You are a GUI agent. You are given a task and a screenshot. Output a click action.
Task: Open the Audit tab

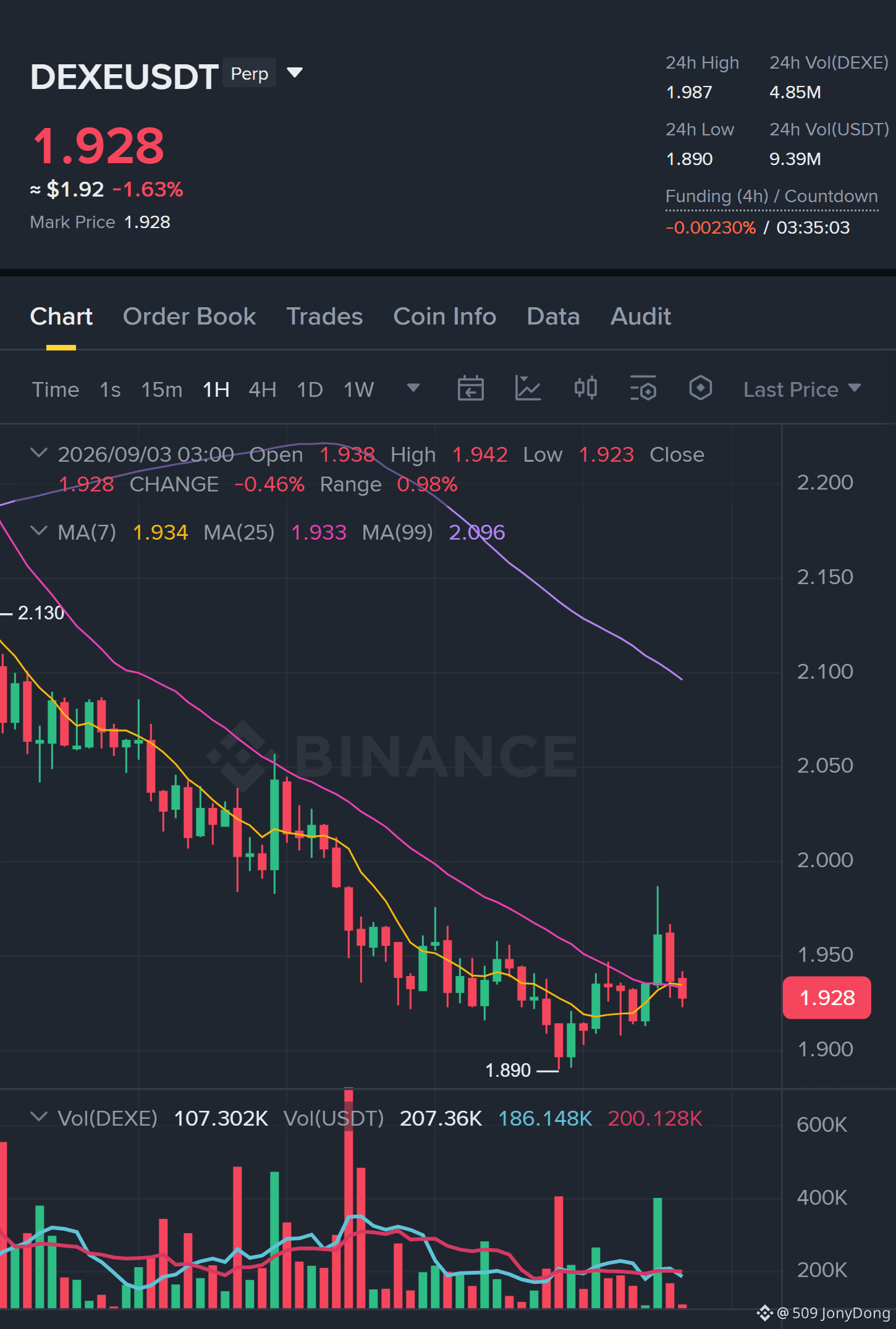tap(641, 316)
